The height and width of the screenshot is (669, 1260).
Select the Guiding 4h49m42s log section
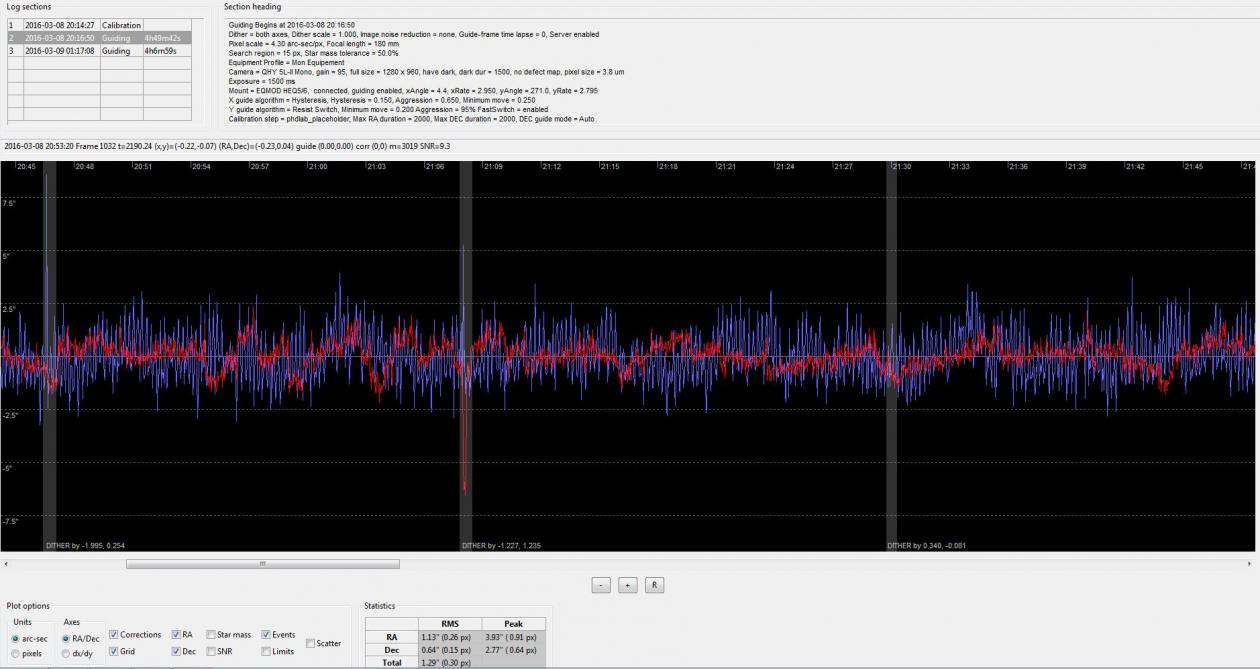click(99, 38)
